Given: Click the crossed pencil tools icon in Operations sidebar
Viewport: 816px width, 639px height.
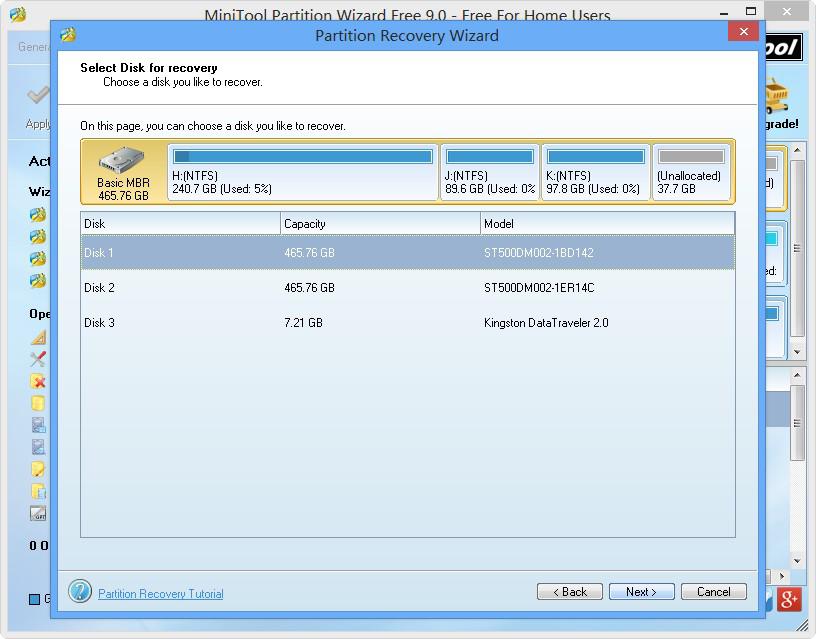Looking at the screenshot, I should click(38, 359).
